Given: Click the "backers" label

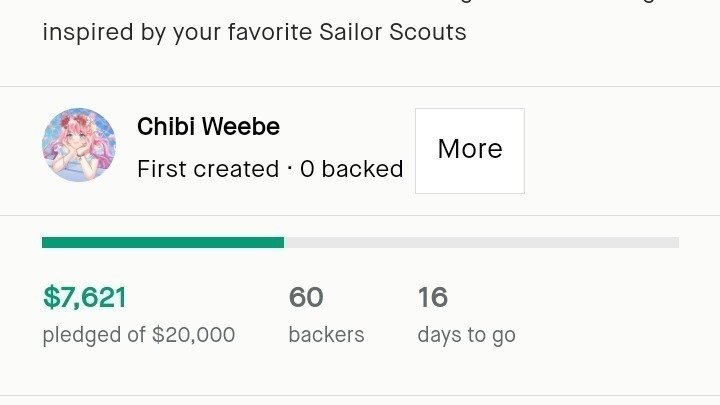Looking at the screenshot, I should click(326, 334).
